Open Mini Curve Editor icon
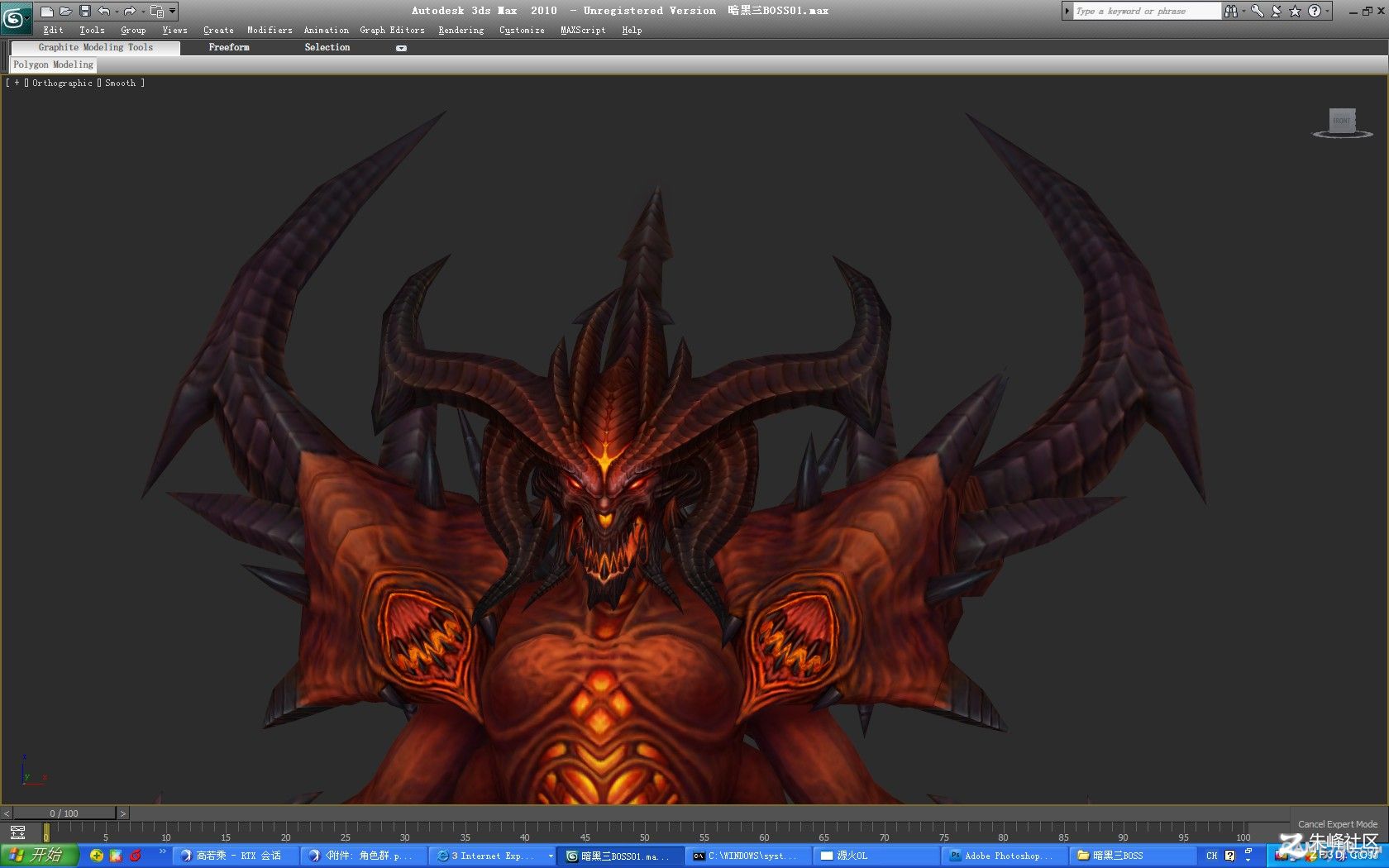The image size is (1389, 868). coord(17,832)
